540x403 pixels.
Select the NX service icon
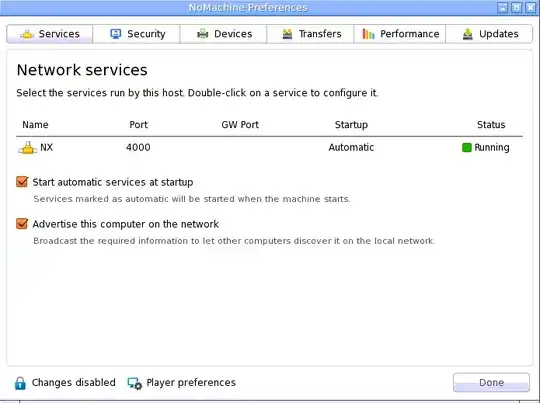pos(28,148)
